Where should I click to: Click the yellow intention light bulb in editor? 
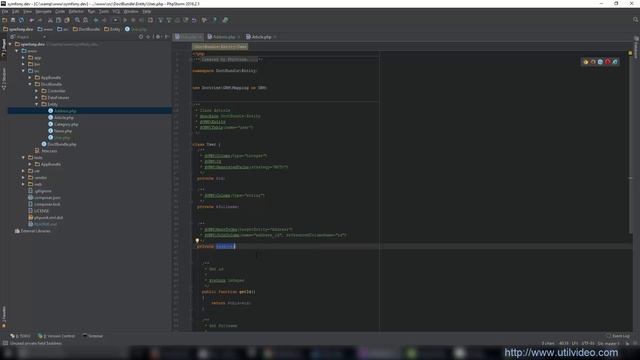(197, 241)
